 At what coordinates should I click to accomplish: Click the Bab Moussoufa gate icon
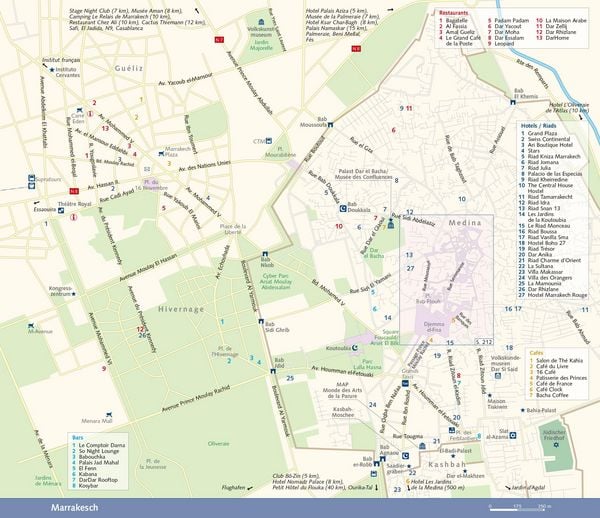point(331,124)
